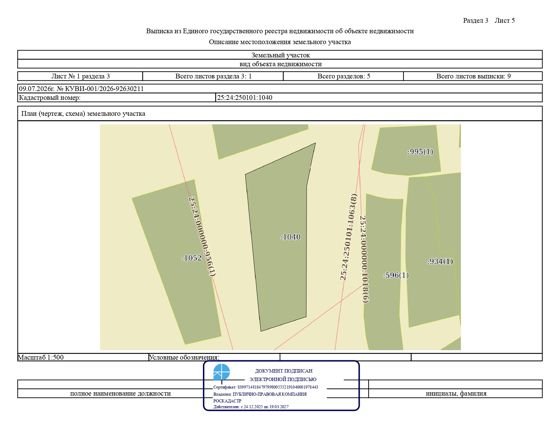Click the 'План (чертеж, схема) земельного участка' heading
The height and width of the screenshot is (433, 560).
tap(83, 114)
